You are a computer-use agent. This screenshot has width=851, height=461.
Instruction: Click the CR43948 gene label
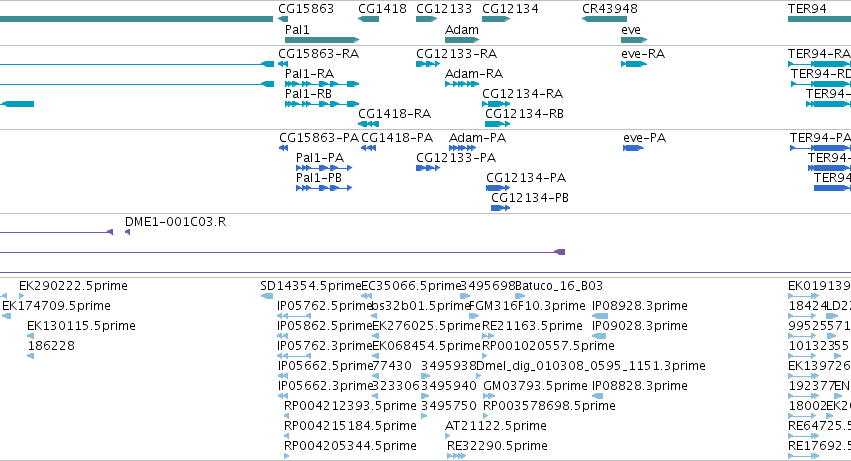609,9
